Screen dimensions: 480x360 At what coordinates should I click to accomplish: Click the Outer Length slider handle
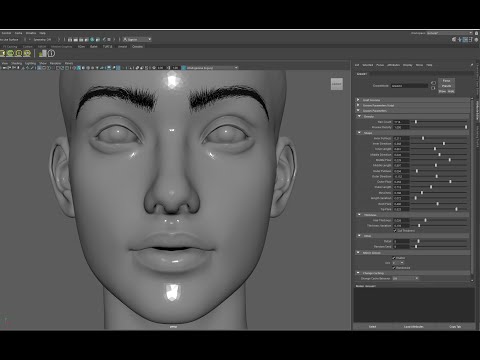(431, 187)
